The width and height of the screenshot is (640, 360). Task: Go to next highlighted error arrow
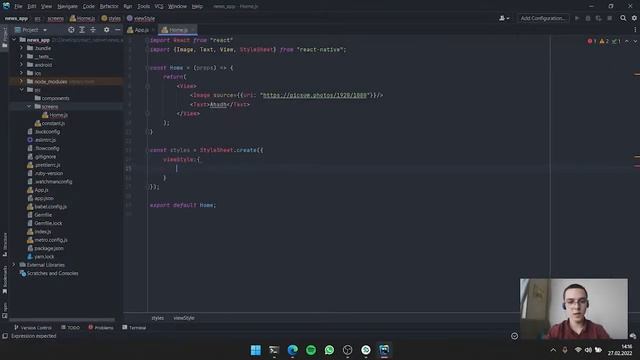pos(635,41)
